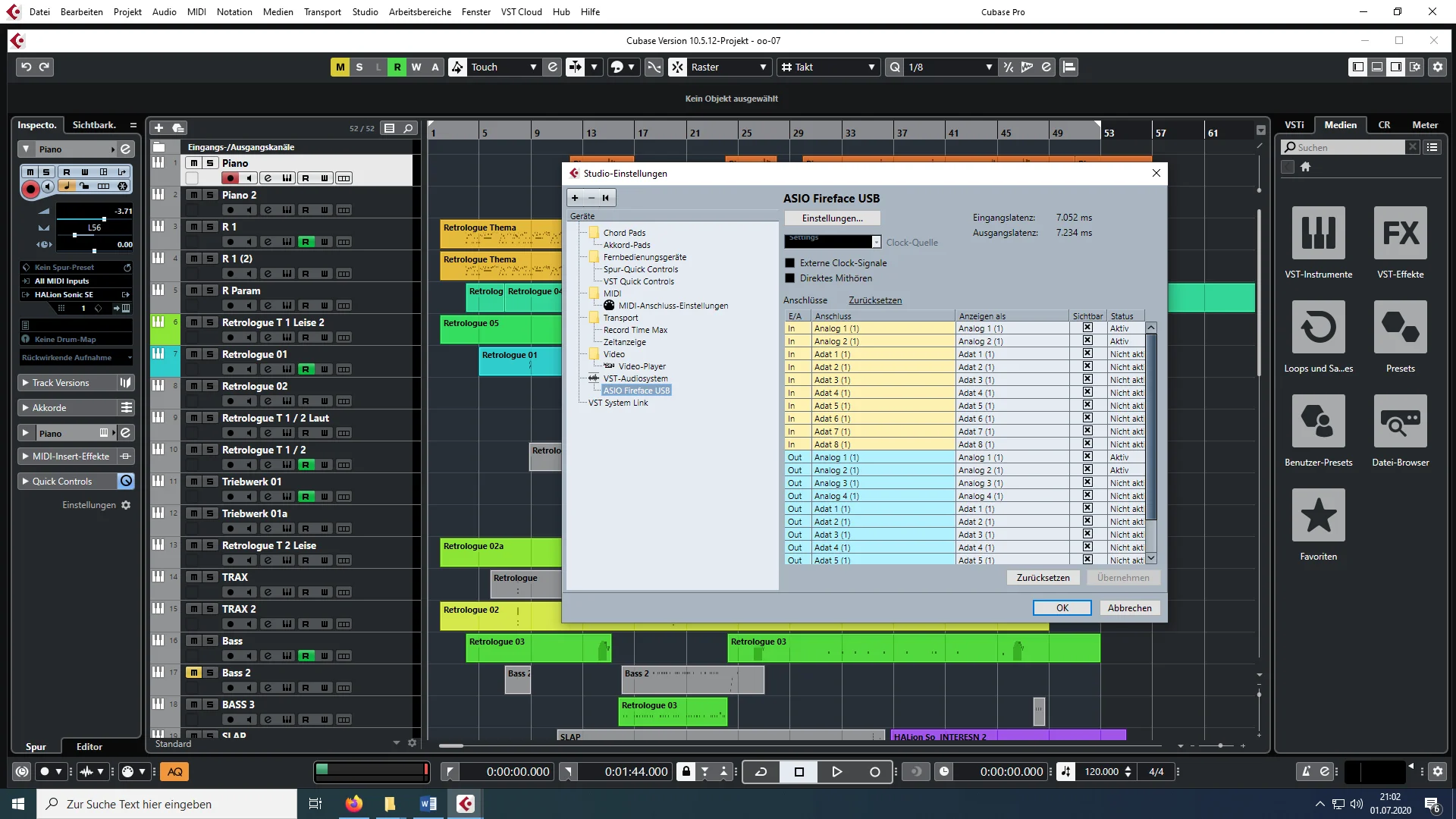Toggle the global Read automation button R
Image resolution: width=1456 pixels, height=819 pixels.
click(397, 67)
